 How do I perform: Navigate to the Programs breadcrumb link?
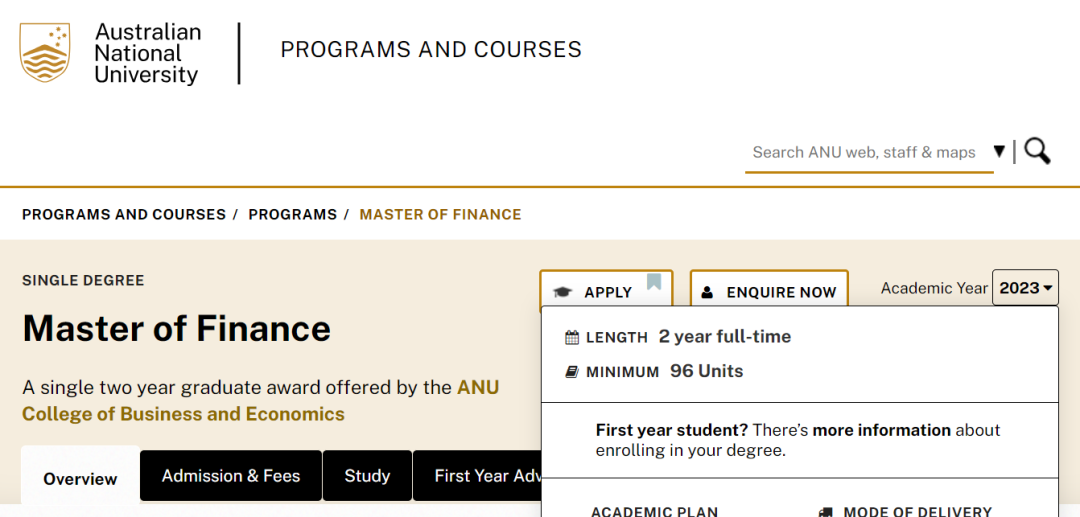pos(292,214)
